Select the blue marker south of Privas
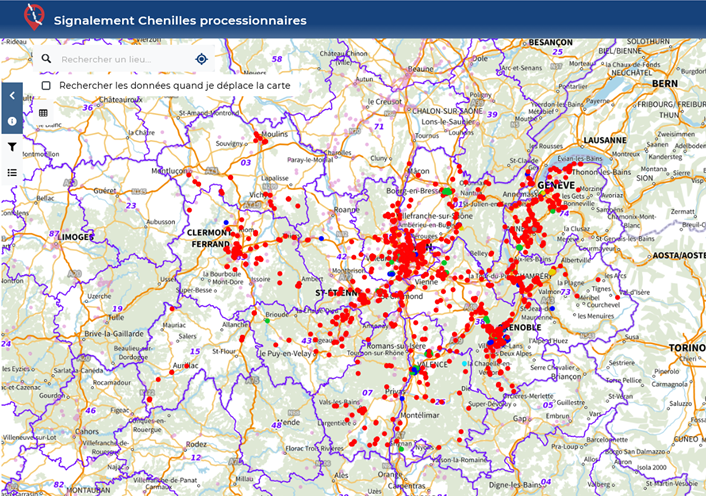Viewport: 706px width, 496px height. pos(402,398)
